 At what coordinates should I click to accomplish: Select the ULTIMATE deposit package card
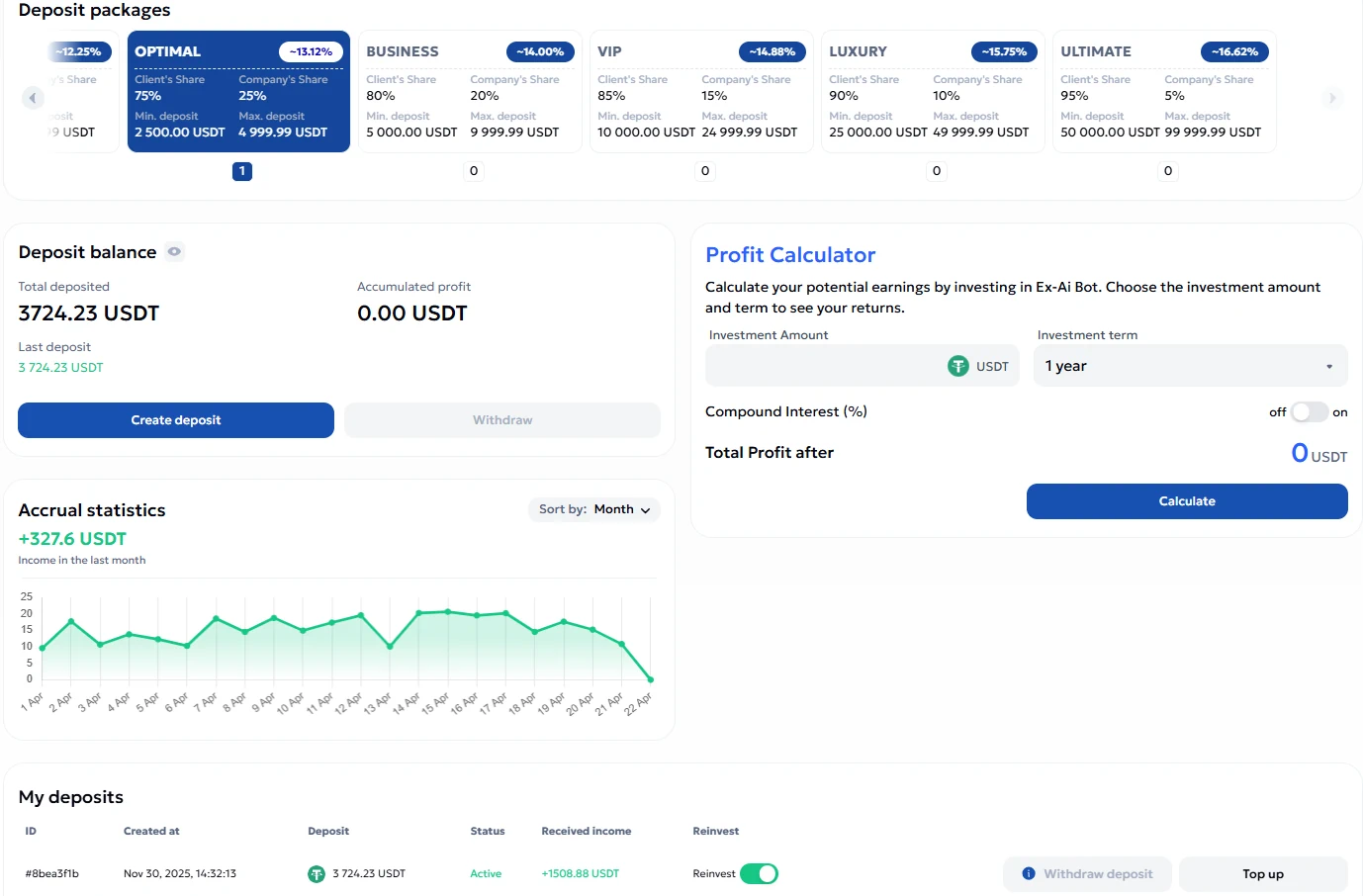pos(1164,92)
